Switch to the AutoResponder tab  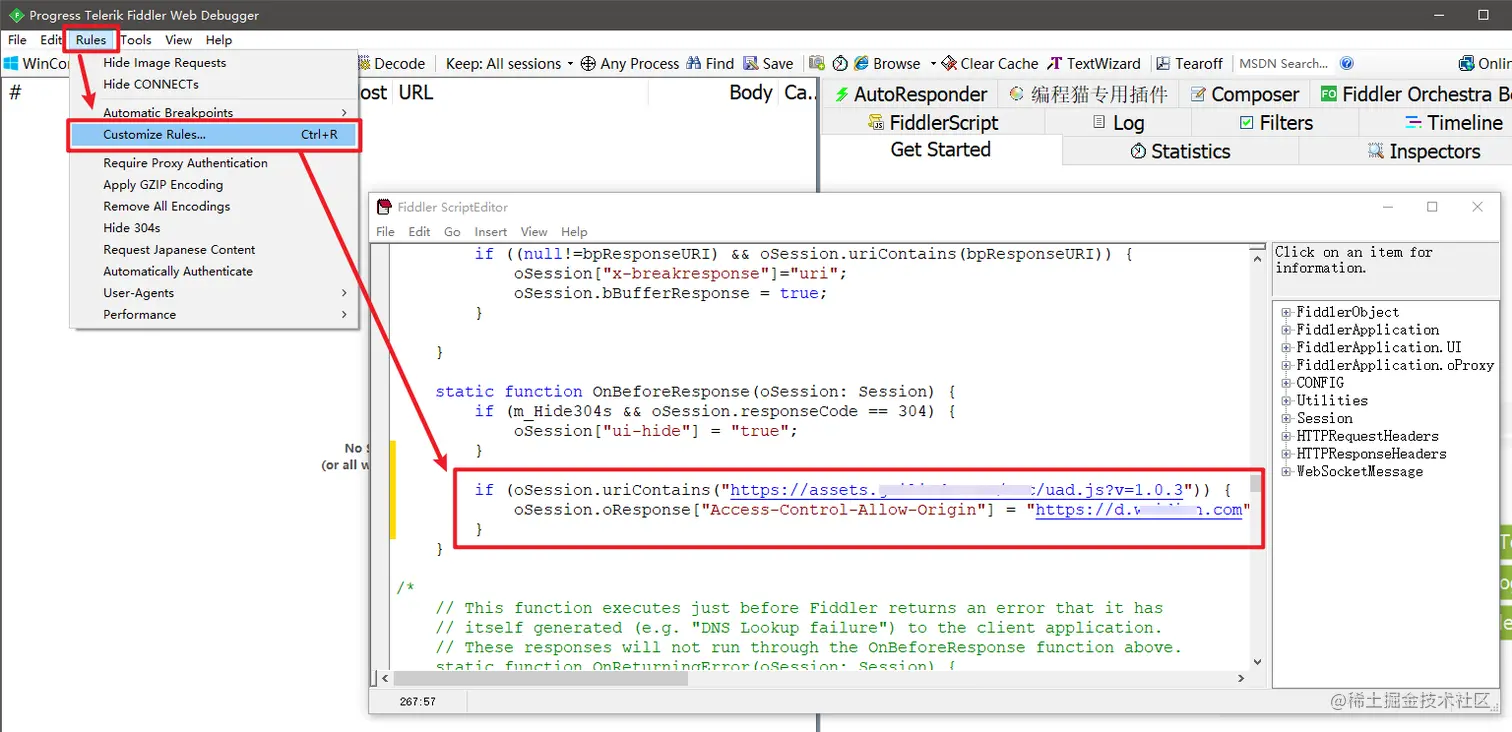tap(908, 94)
